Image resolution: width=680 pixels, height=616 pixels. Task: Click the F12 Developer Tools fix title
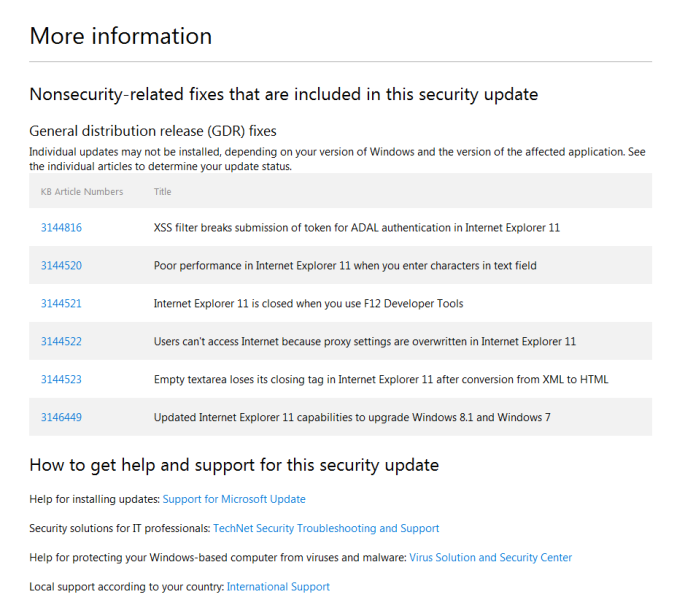308,304
